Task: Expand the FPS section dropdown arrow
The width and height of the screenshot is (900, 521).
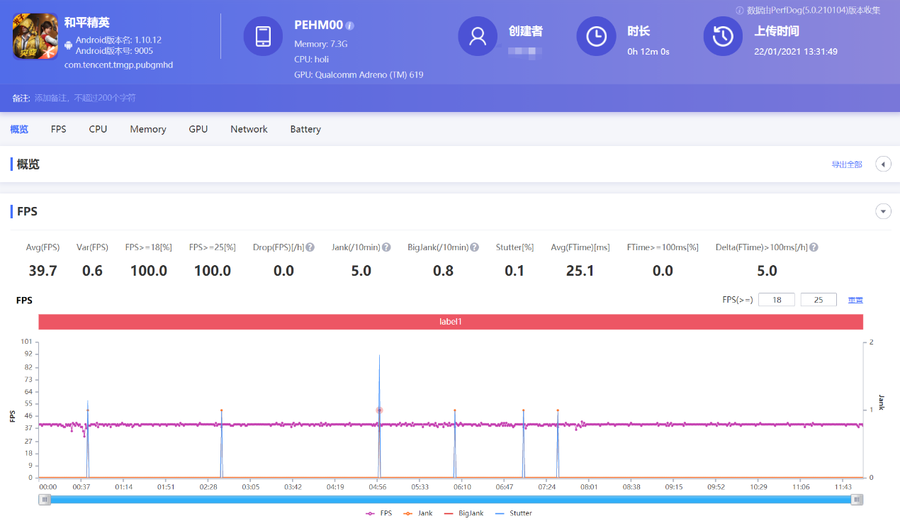Action: [x=883, y=211]
